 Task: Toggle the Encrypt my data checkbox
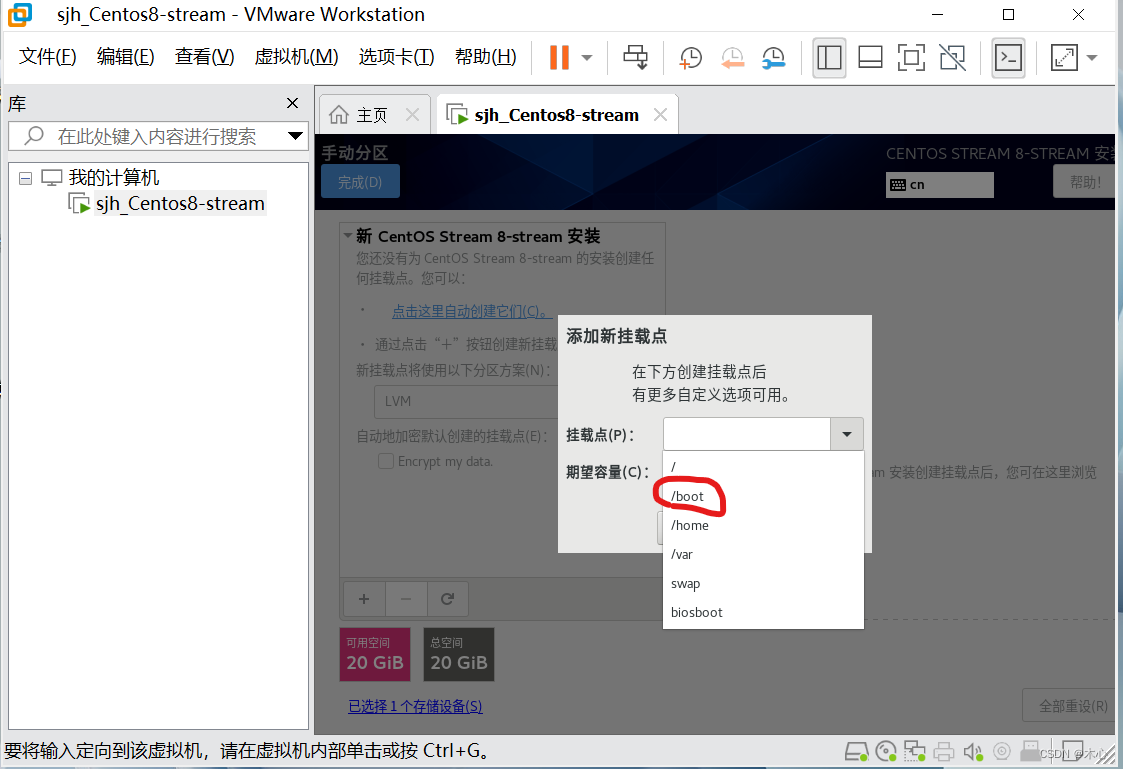pyautogui.click(x=386, y=461)
